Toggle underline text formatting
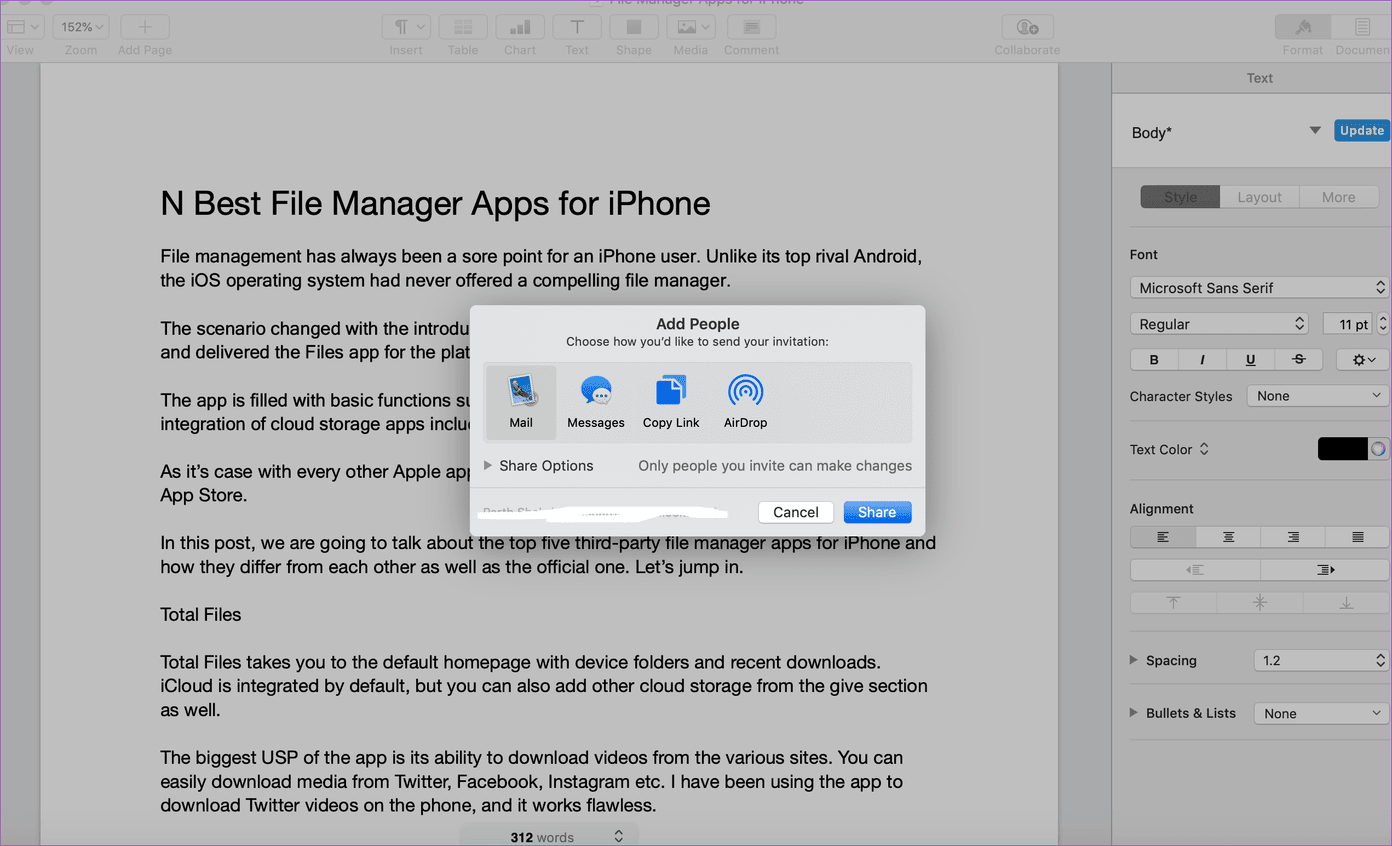The height and width of the screenshot is (846, 1392). [x=1250, y=360]
